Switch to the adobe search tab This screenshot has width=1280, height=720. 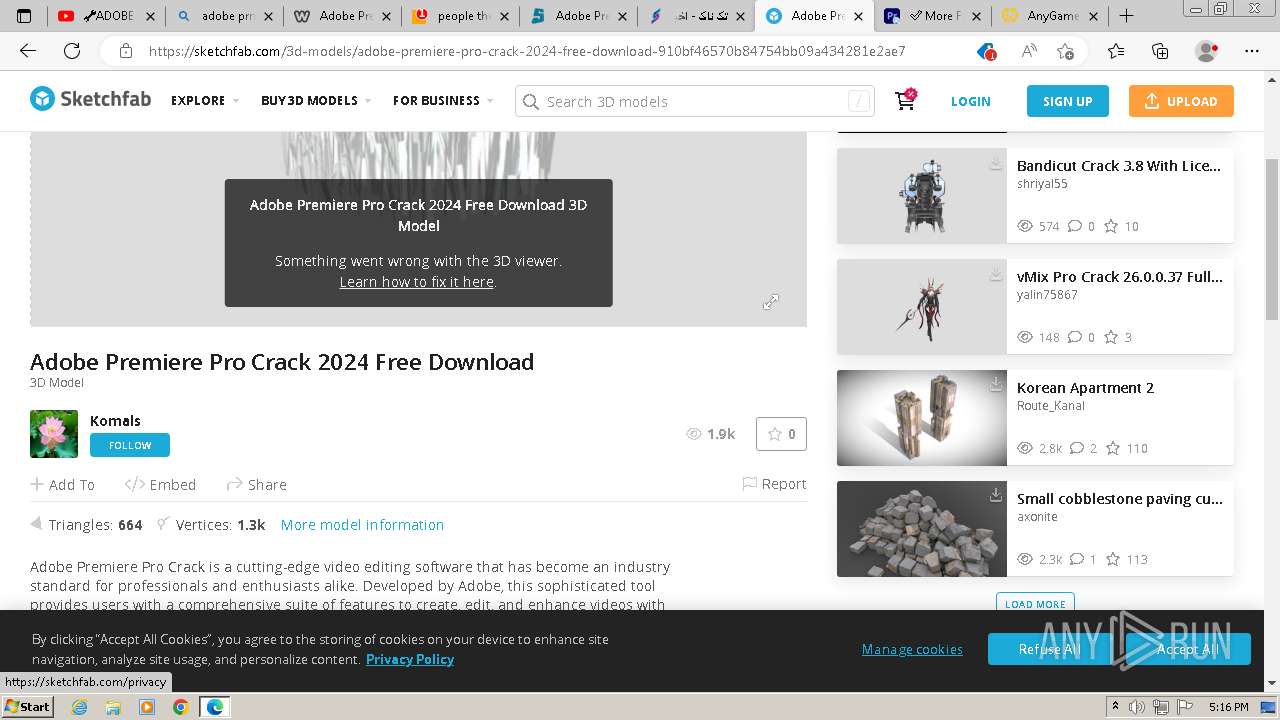point(224,16)
